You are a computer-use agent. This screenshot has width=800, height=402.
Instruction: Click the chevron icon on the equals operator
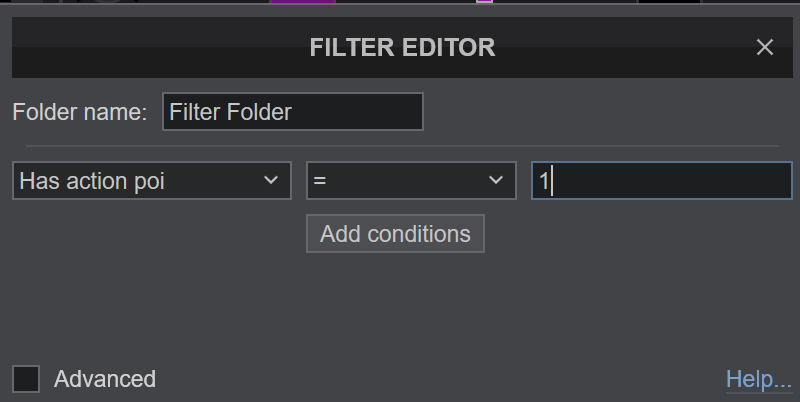[495, 180]
